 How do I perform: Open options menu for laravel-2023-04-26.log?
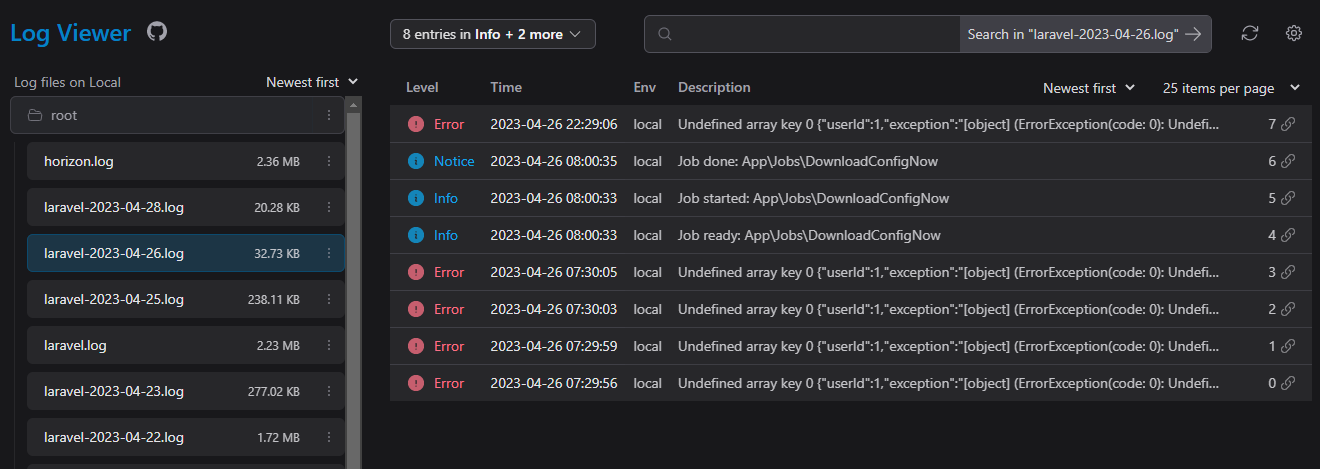[x=329, y=253]
